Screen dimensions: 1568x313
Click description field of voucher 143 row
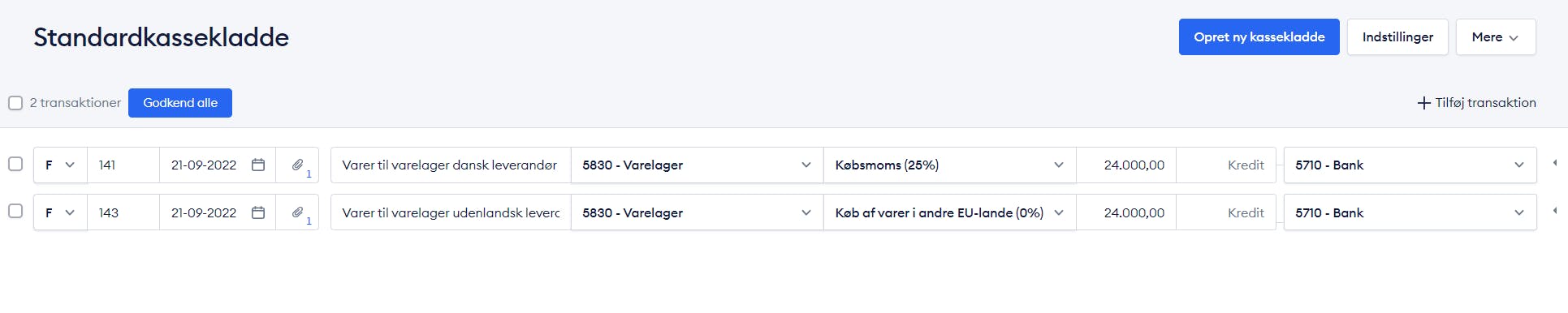pos(451,212)
